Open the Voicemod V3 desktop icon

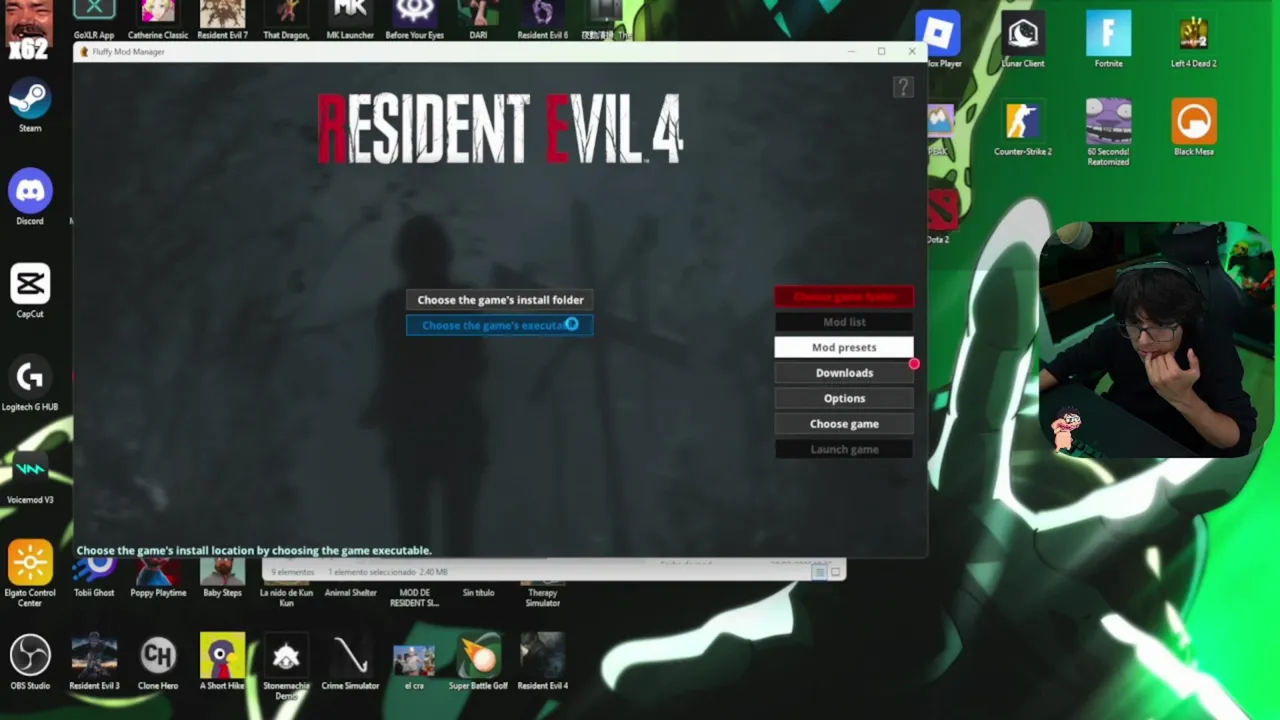[x=30, y=477]
